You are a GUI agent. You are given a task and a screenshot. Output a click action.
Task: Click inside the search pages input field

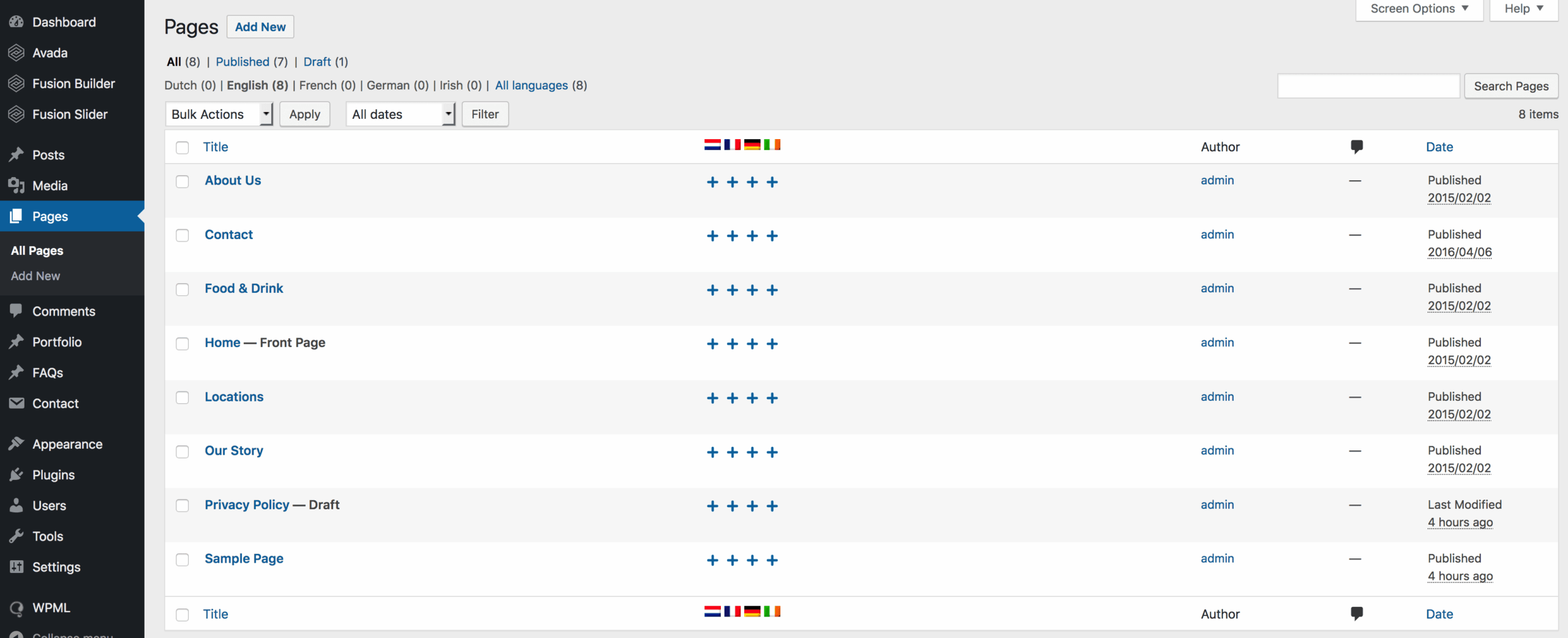1368,86
